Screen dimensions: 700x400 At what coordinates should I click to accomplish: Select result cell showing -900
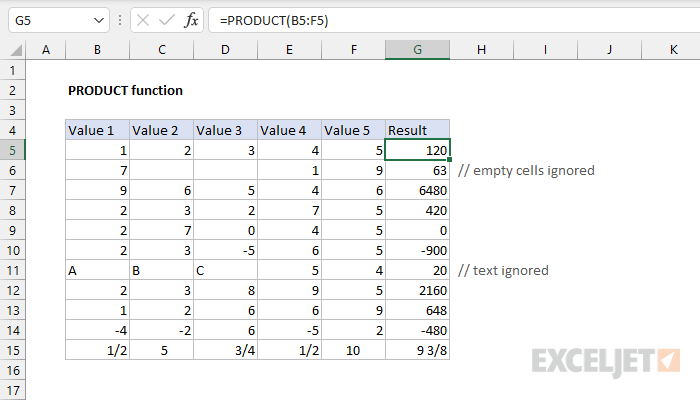point(417,250)
